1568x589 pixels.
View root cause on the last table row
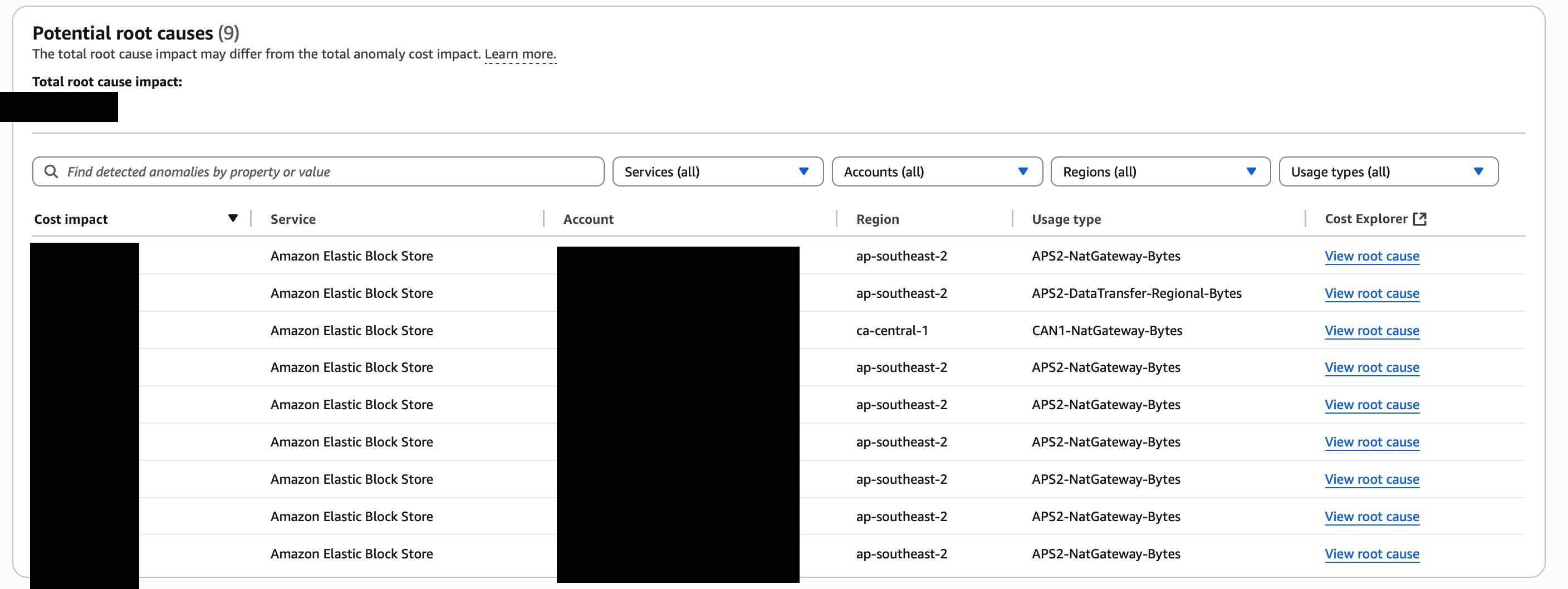click(1372, 554)
